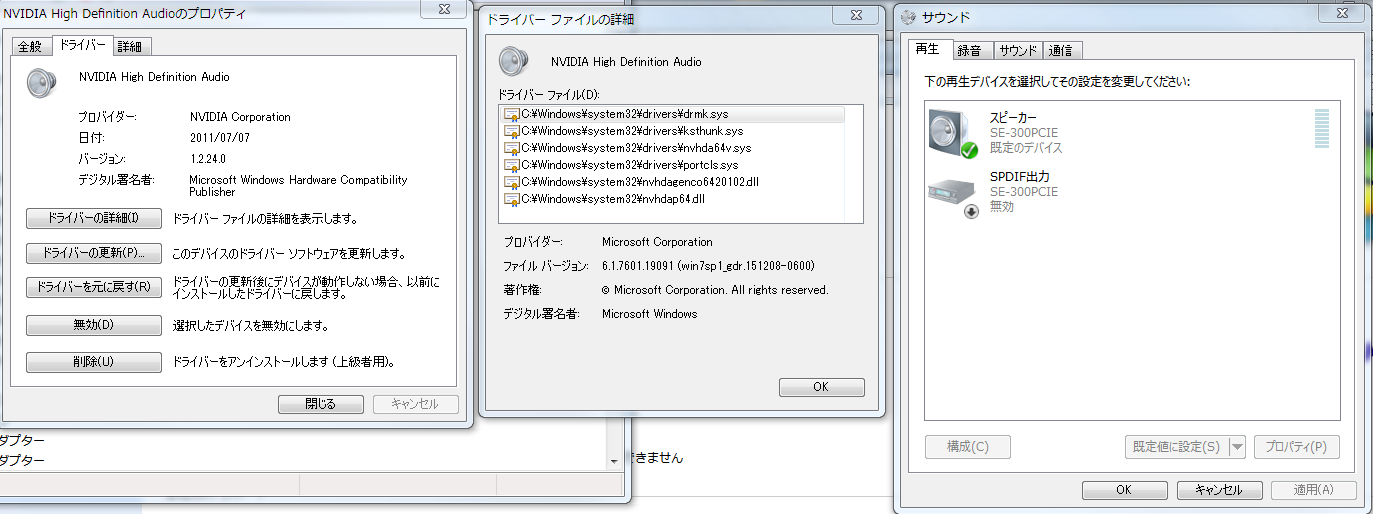Select the 再生 tab in the Sound window
Image resolution: width=1373 pixels, height=514 pixels.
(927, 49)
